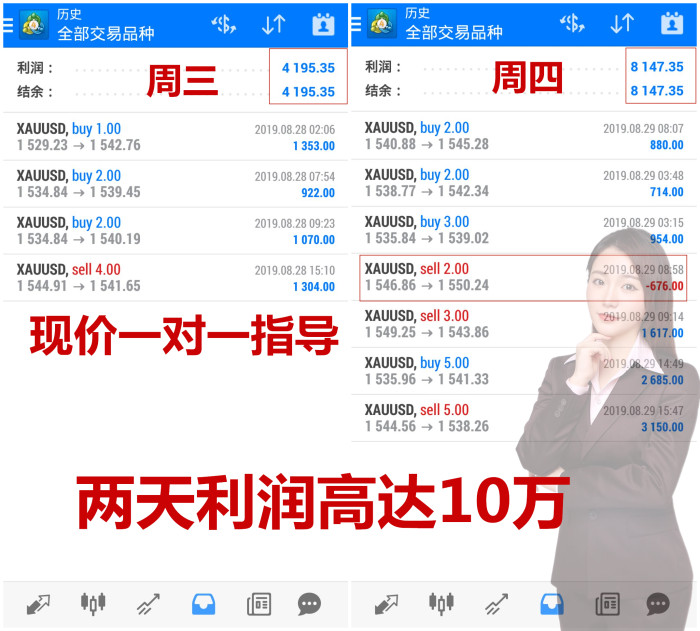The width and height of the screenshot is (700, 631).
Task: Open calendar date-range icon, left screen
Action: [323, 25]
